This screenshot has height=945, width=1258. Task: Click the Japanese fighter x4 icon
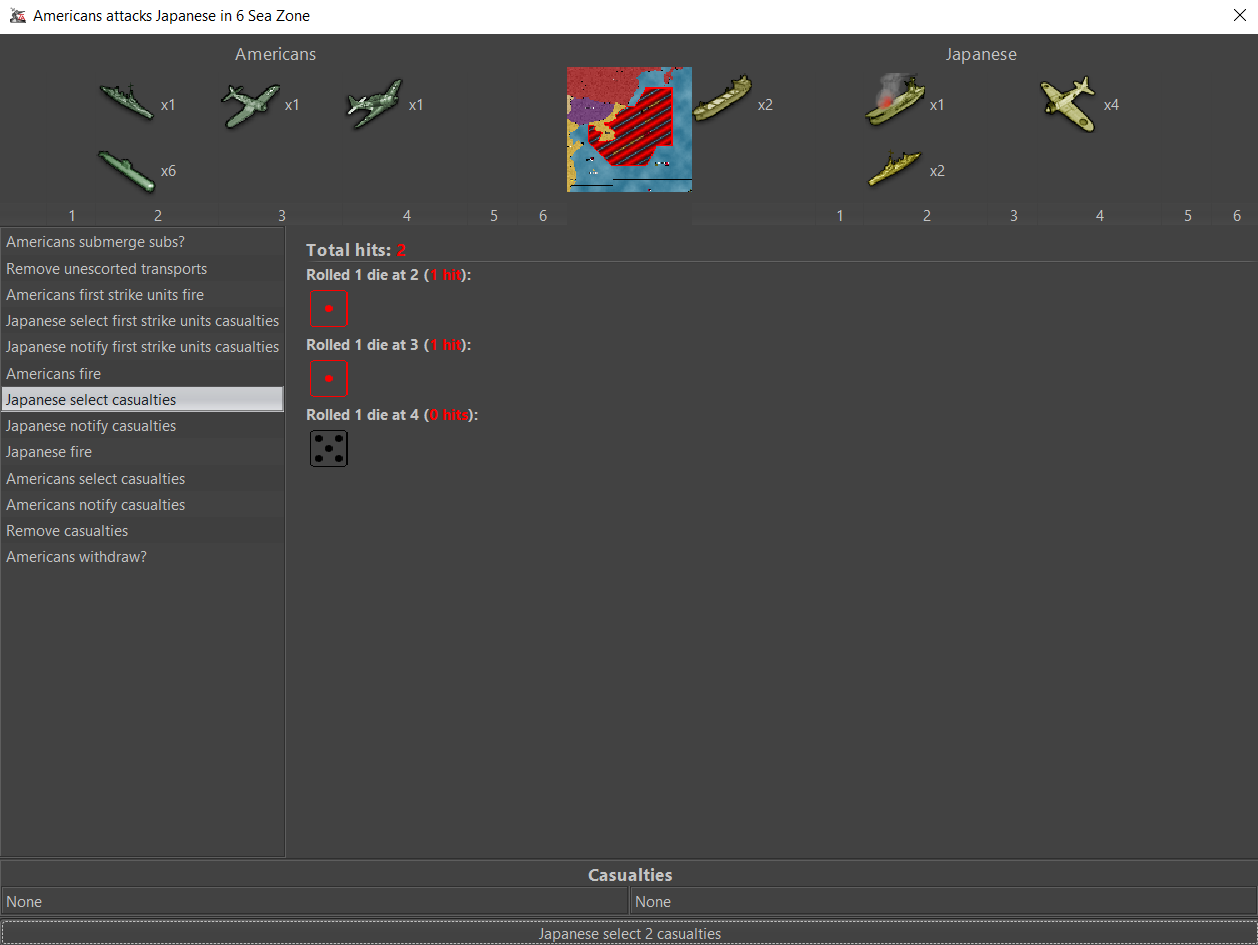click(x=1067, y=103)
